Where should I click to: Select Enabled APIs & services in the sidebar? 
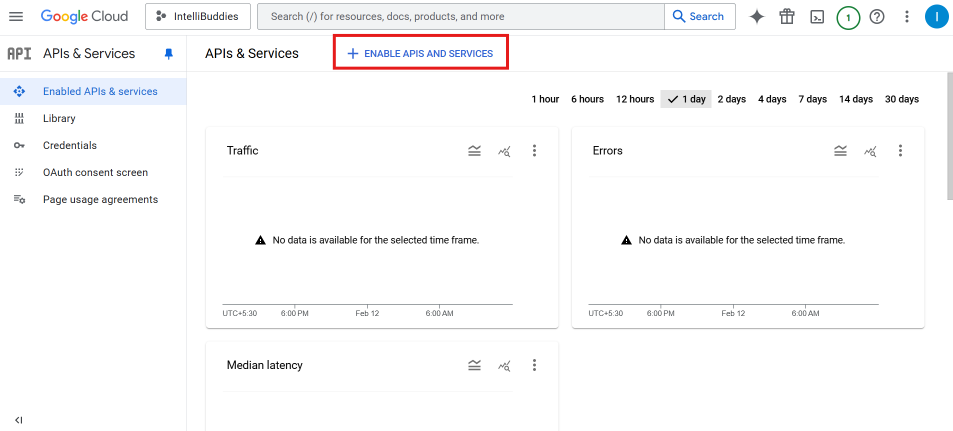(93, 91)
